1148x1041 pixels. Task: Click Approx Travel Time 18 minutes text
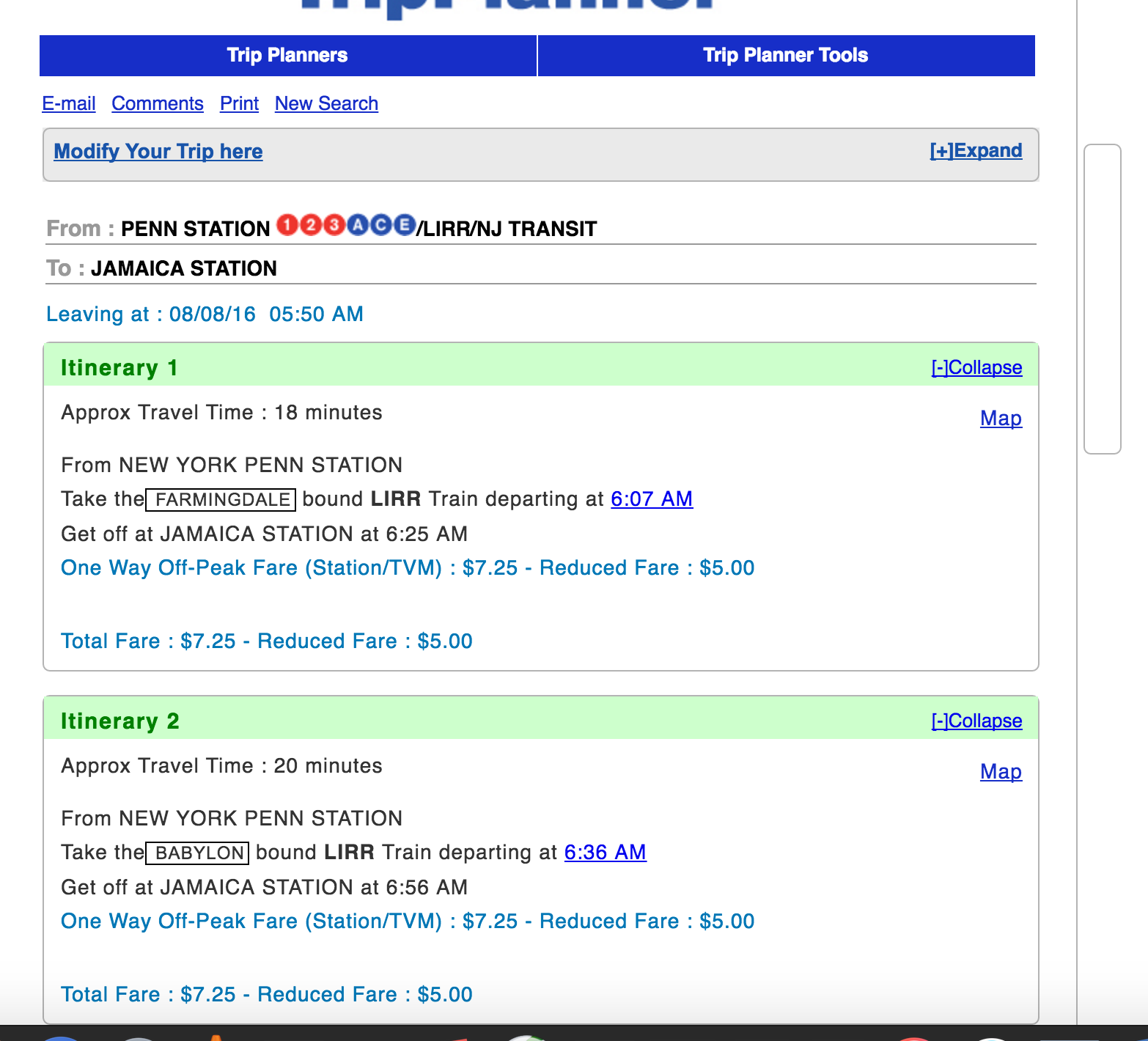(222, 412)
